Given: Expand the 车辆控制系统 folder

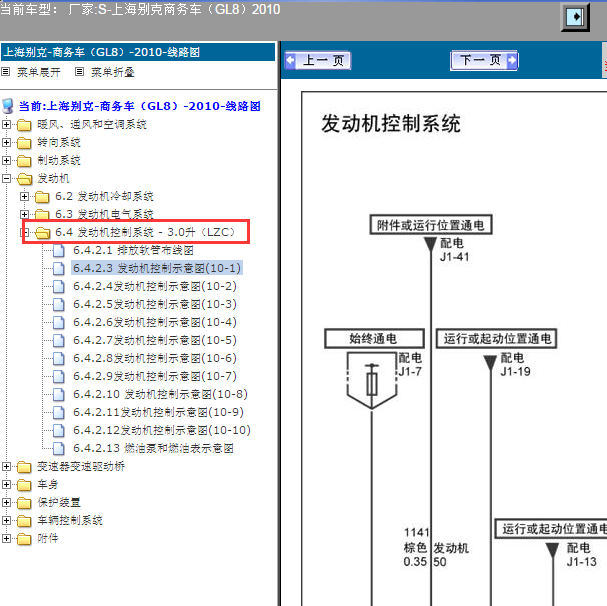Looking at the screenshot, I should tap(6, 520).
